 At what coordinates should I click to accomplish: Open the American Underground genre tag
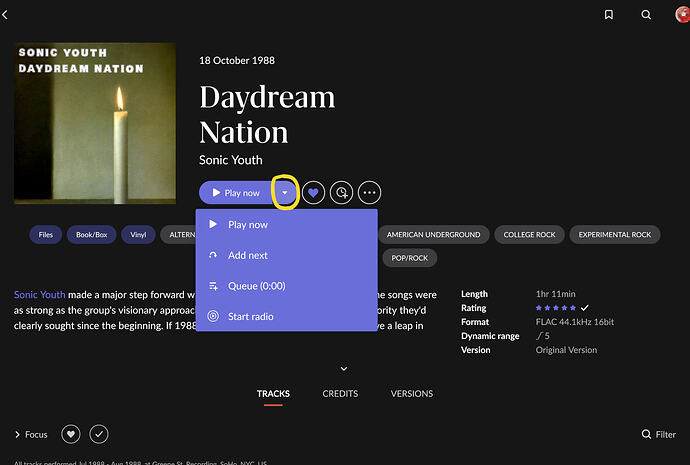(x=433, y=234)
